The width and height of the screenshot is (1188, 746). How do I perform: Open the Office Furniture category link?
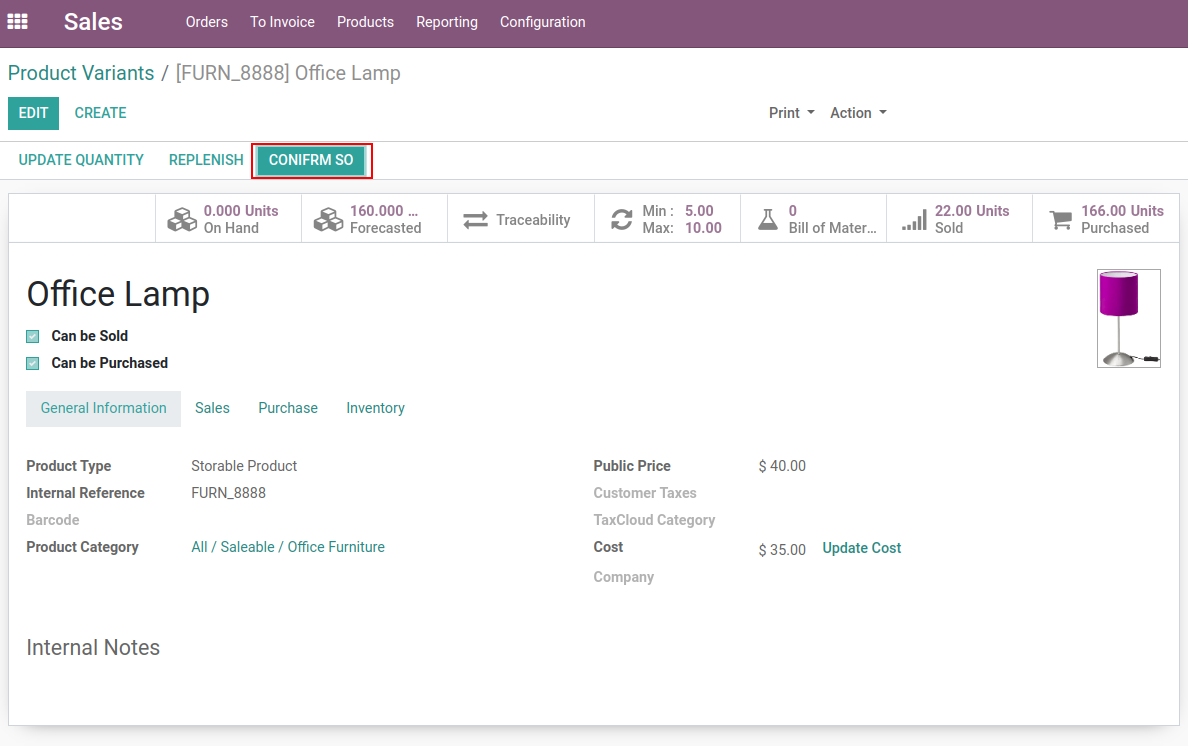288,547
